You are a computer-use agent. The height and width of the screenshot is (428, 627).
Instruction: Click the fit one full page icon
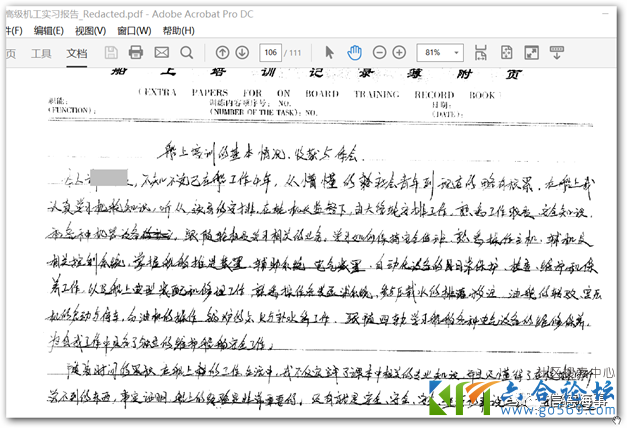507,52
